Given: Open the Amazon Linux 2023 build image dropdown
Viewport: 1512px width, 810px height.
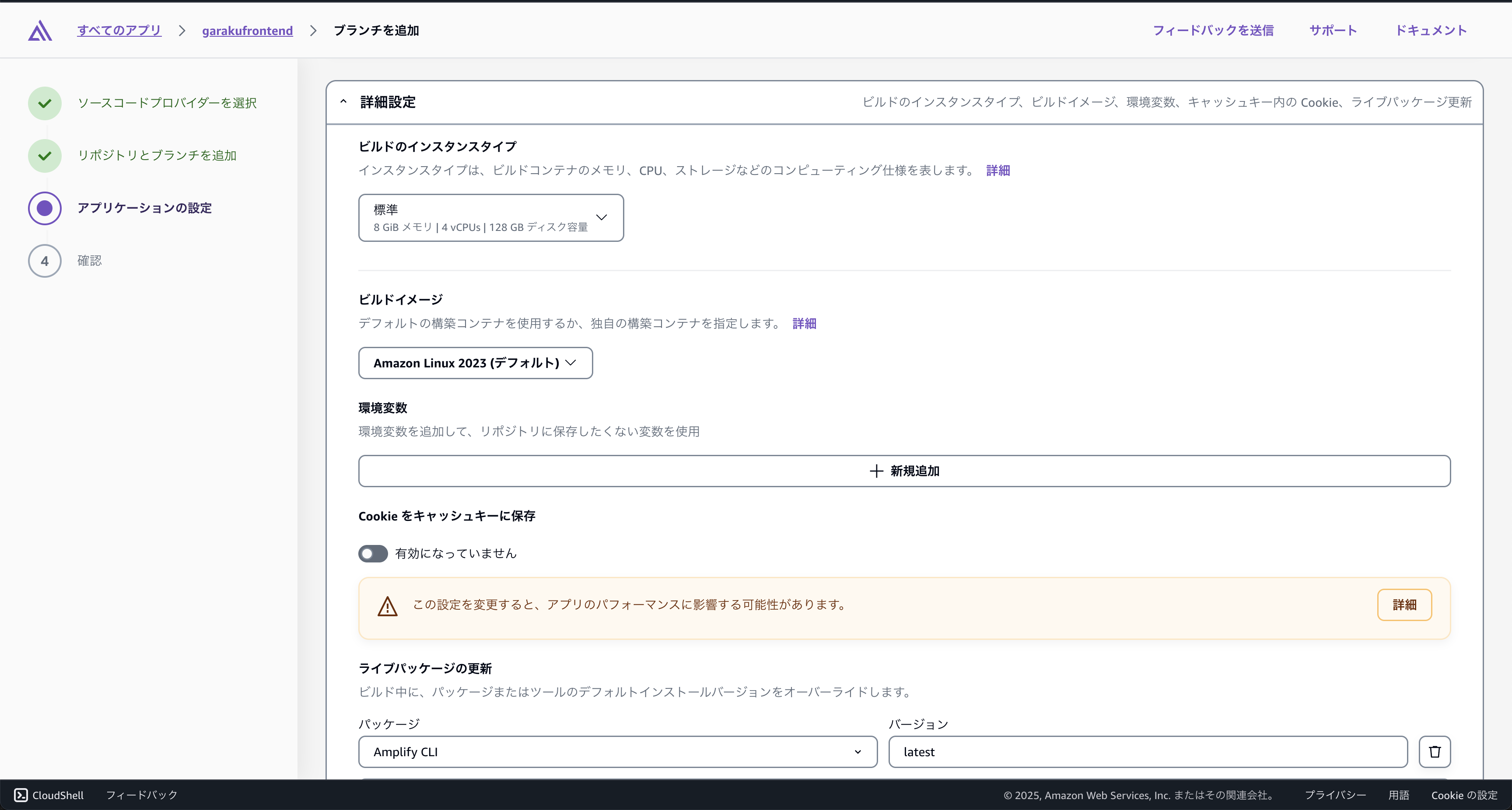Looking at the screenshot, I should (475, 363).
